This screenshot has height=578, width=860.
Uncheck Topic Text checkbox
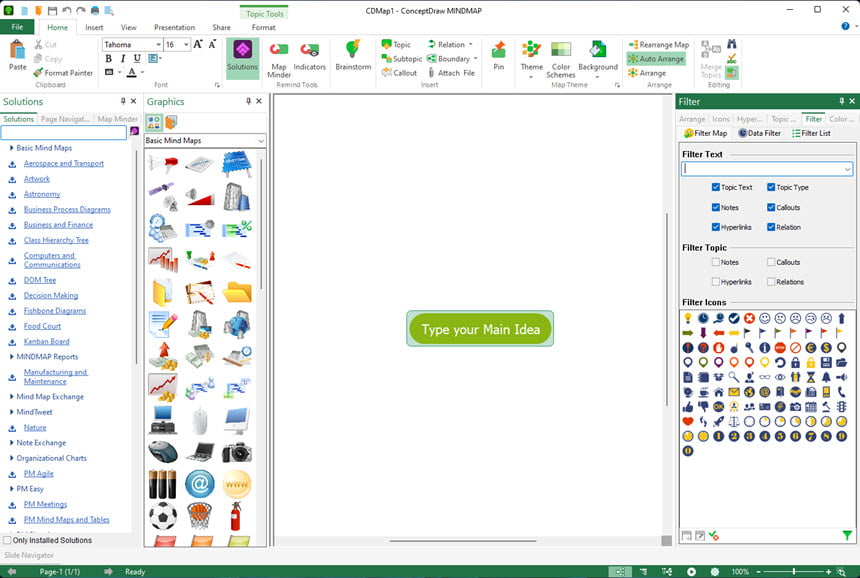(x=715, y=187)
